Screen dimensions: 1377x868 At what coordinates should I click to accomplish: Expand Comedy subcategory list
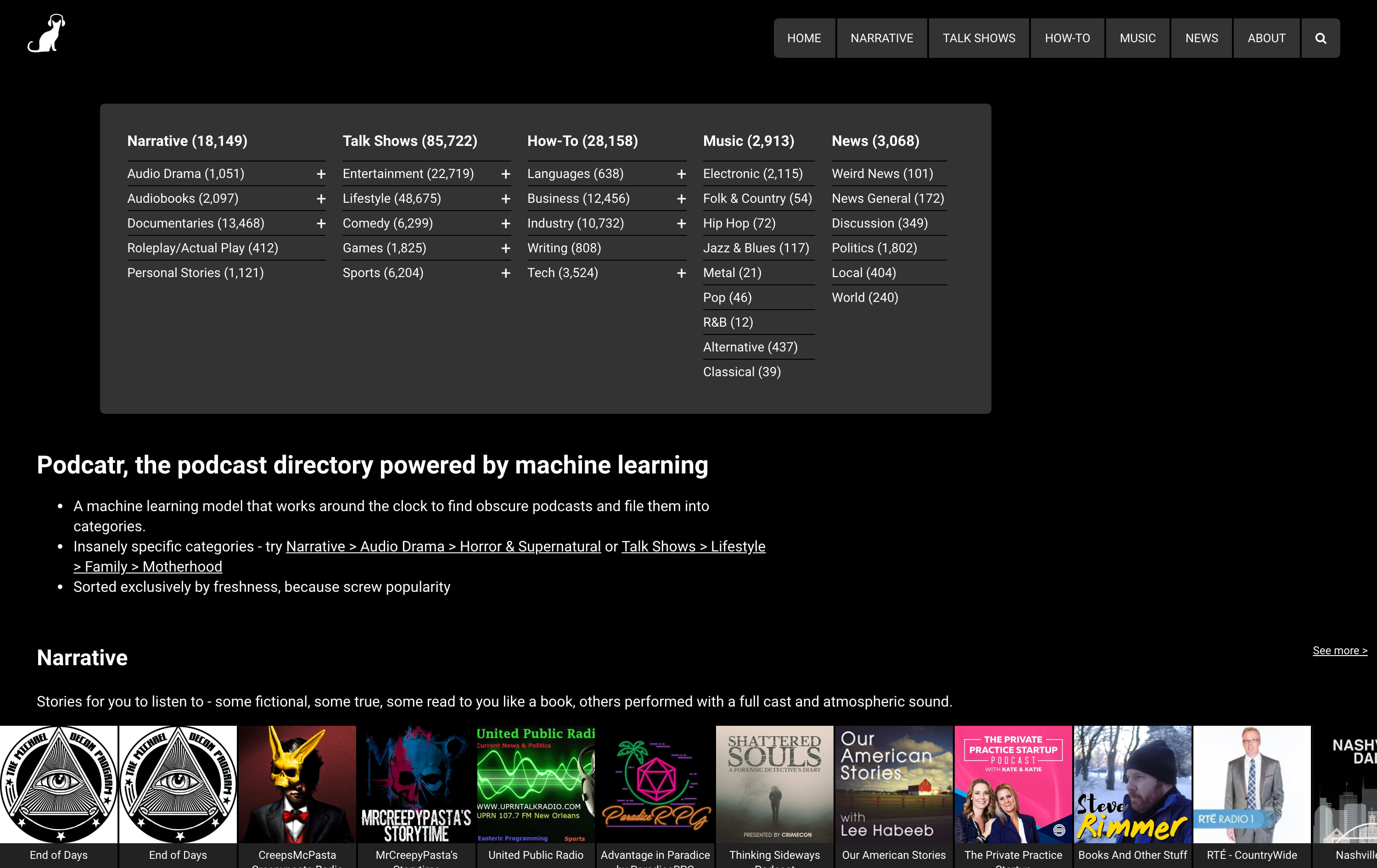505,223
